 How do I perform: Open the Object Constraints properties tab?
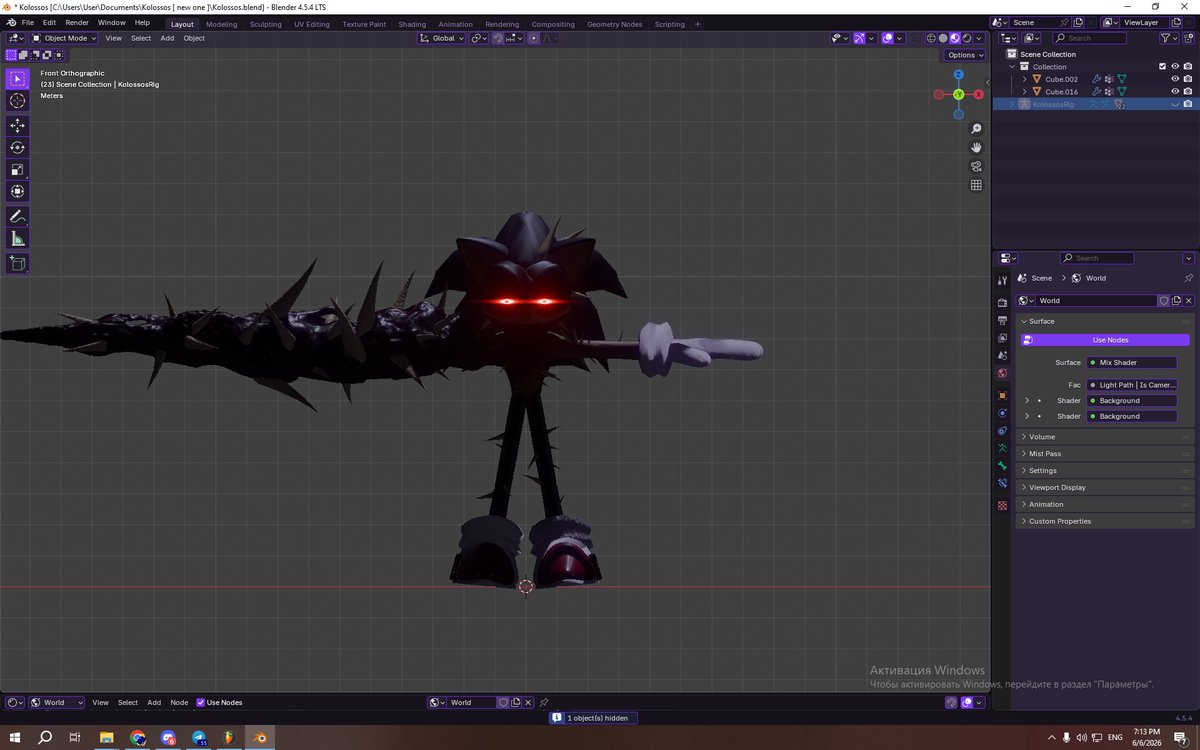click(x=1002, y=431)
